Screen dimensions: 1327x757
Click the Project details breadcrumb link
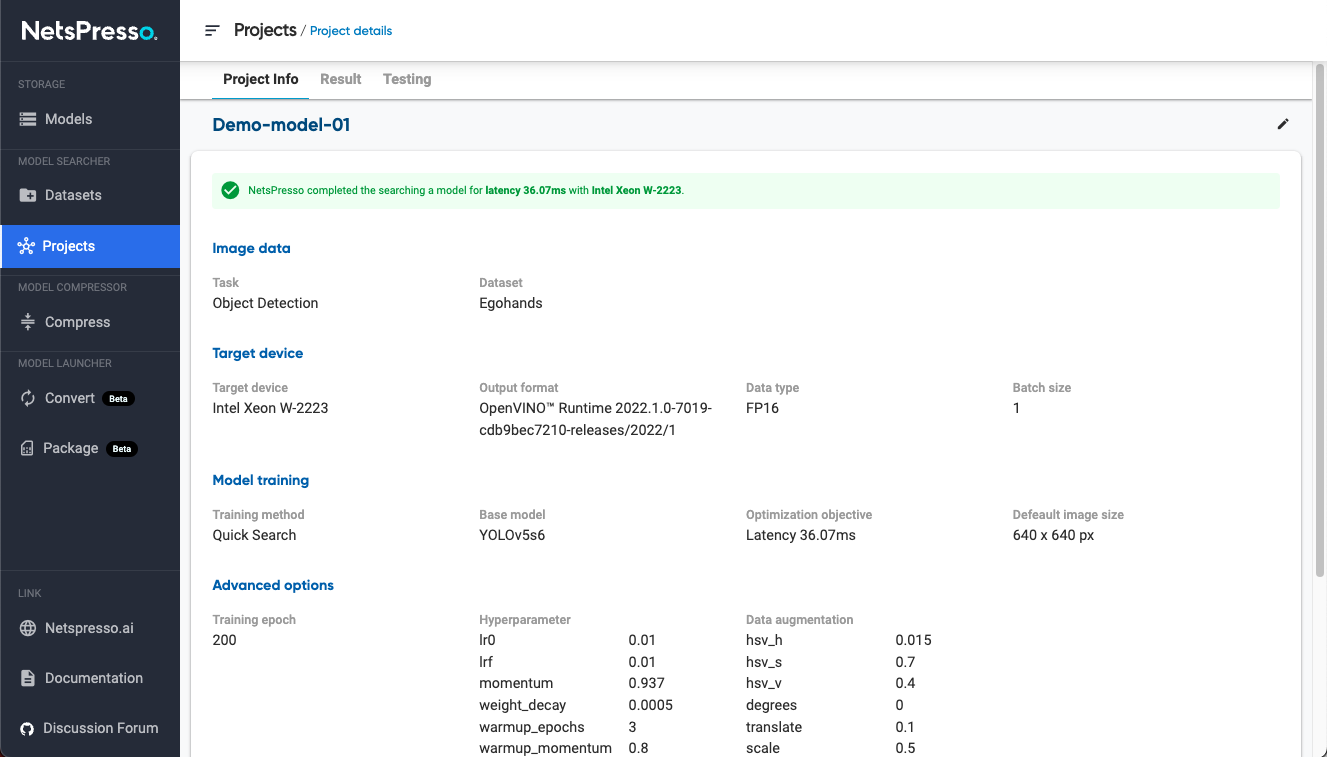(351, 31)
